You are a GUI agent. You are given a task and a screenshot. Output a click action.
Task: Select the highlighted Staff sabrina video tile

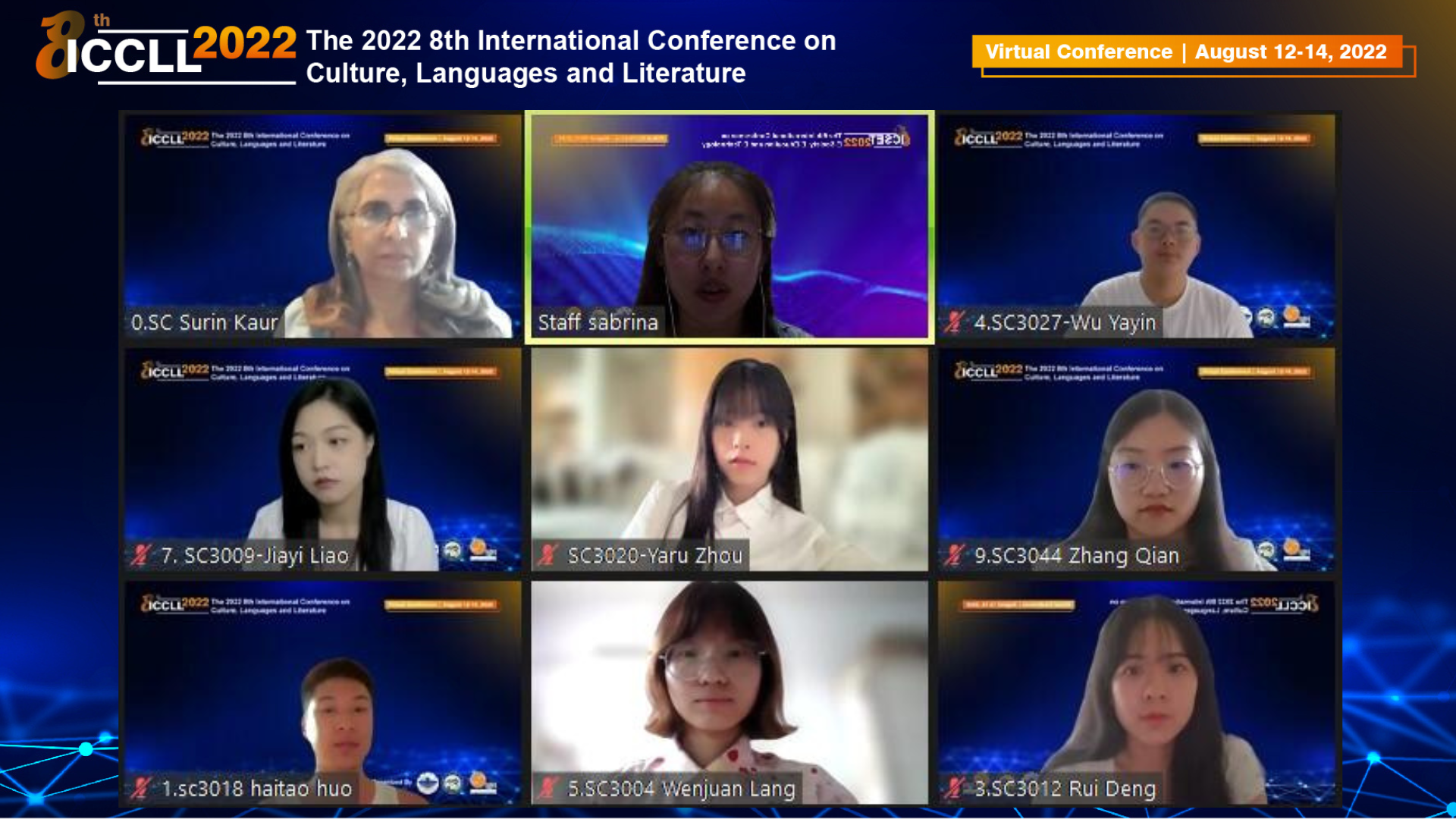pyautogui.click(x=730, y=227)
